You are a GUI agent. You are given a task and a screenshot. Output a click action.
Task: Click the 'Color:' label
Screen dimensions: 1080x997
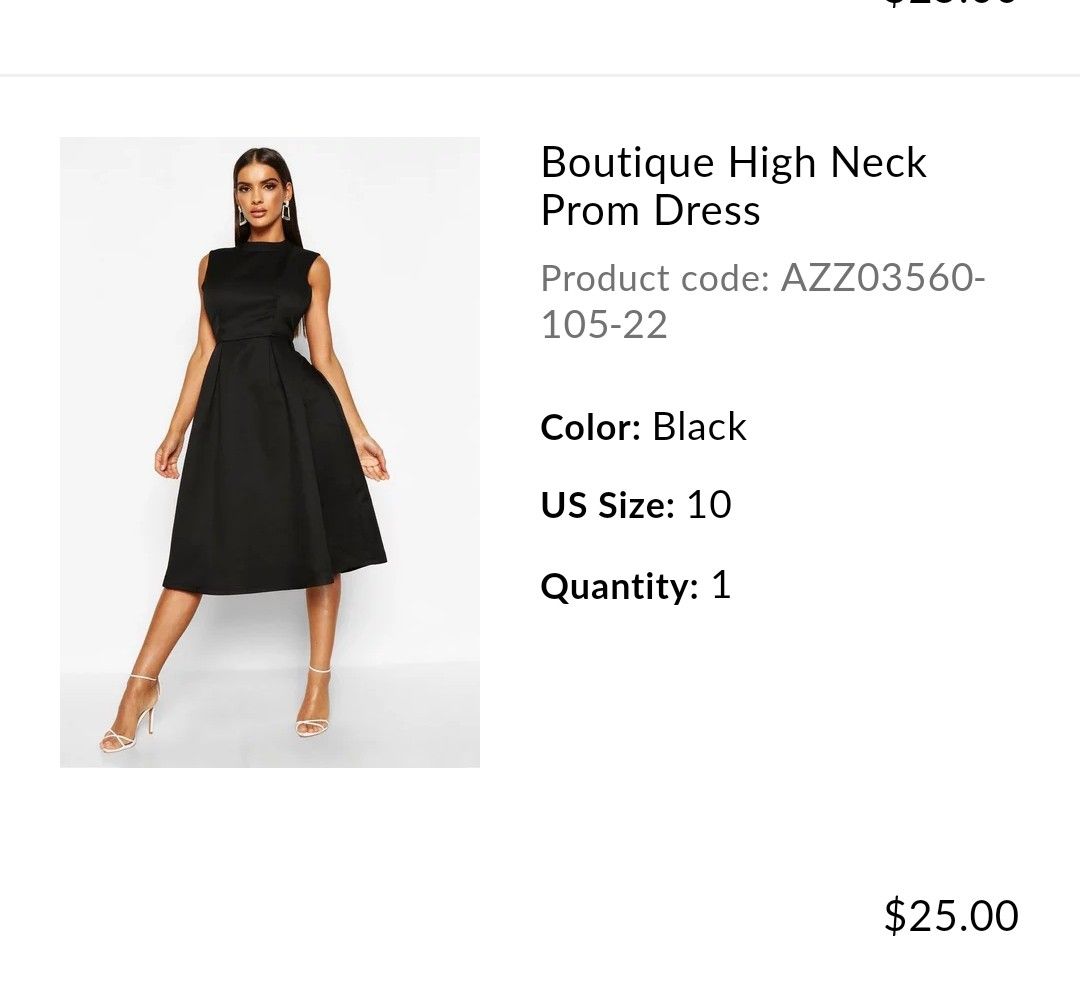pyautogui.click(x=590, y=428)
